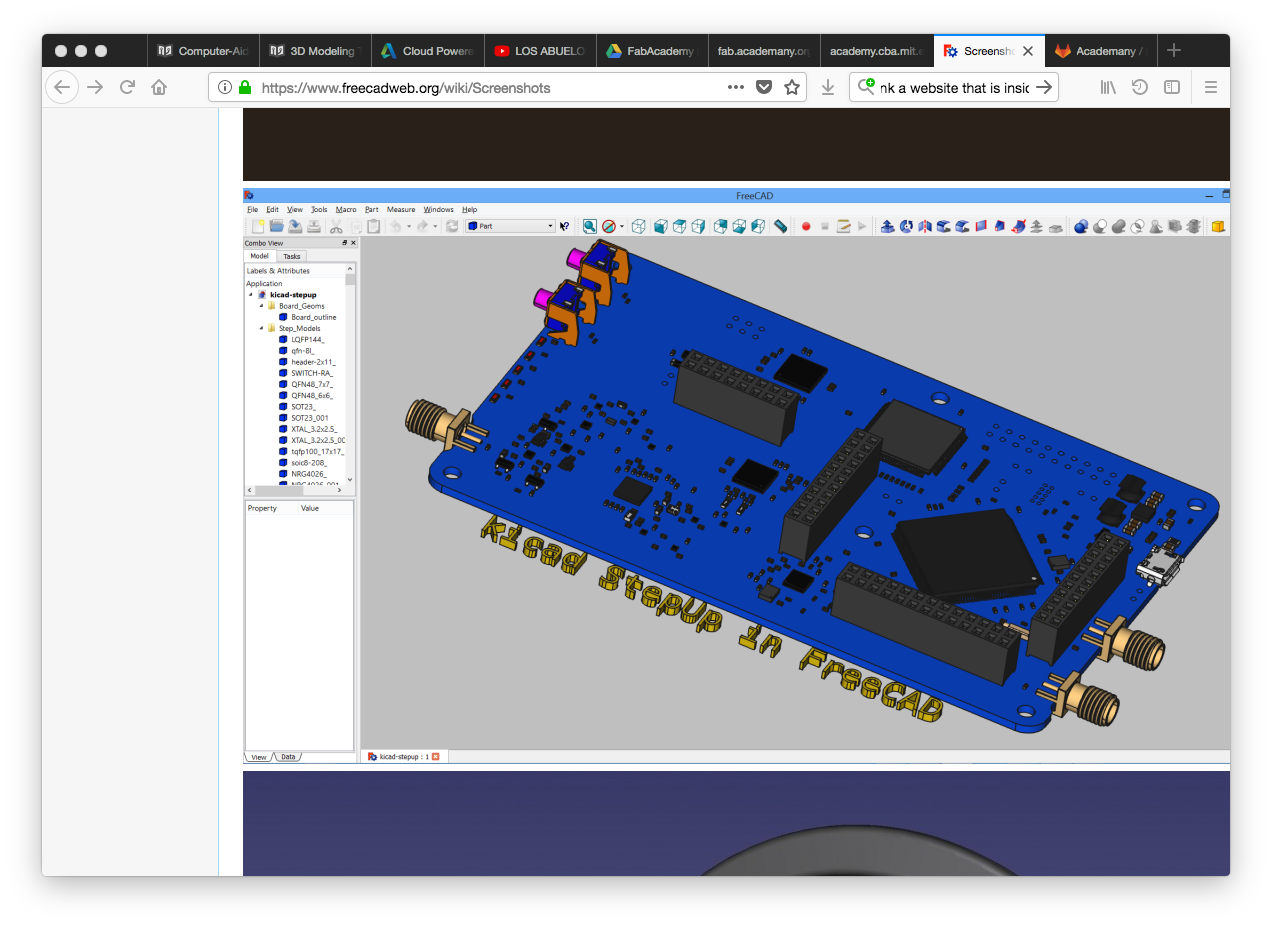The height and width of the screenshot is (926, 1272).
Task: Open the Firefox hamburger menu
Action: click(x=1210, y=87)
